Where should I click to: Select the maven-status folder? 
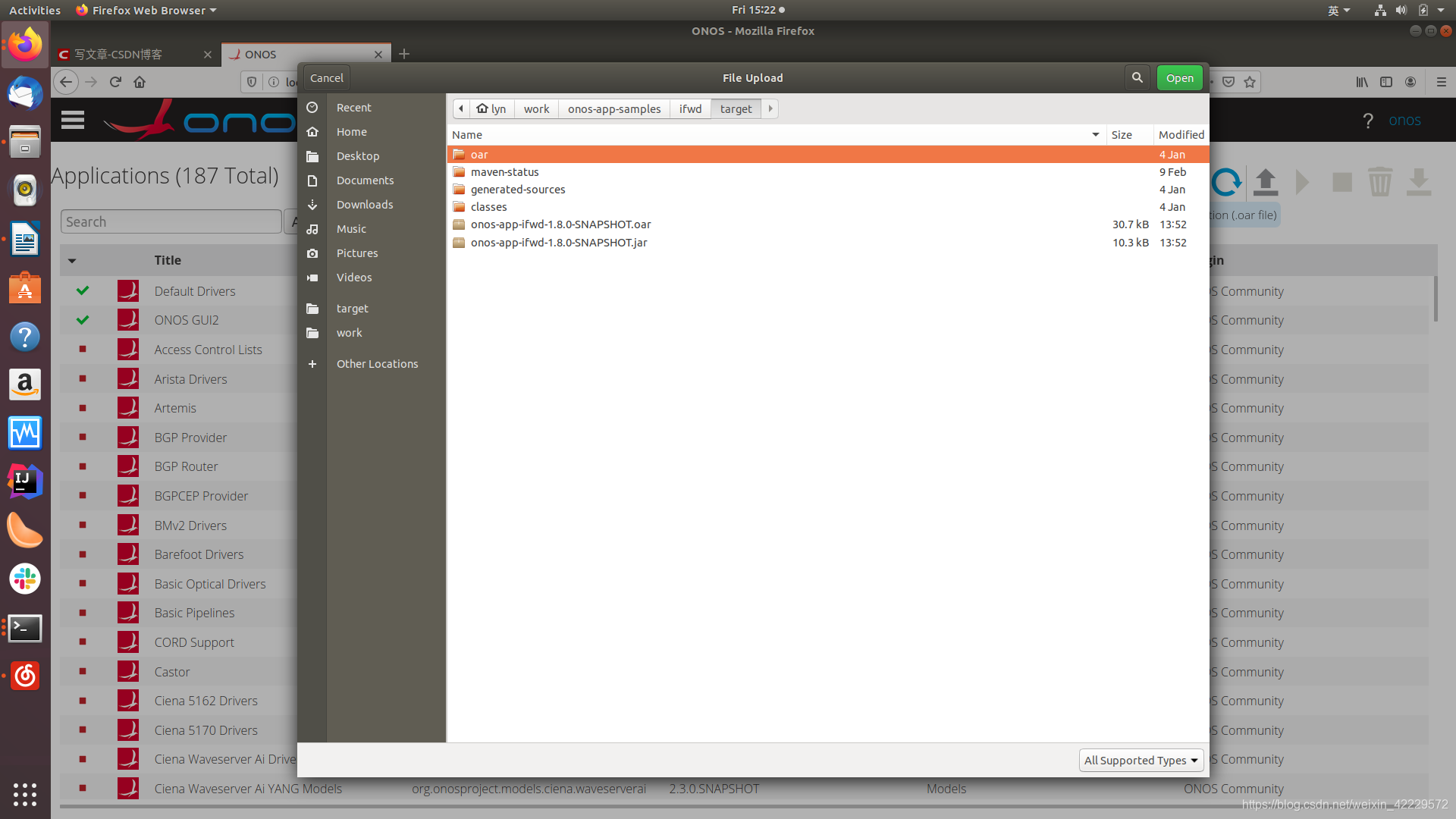(x=828, y=172)
